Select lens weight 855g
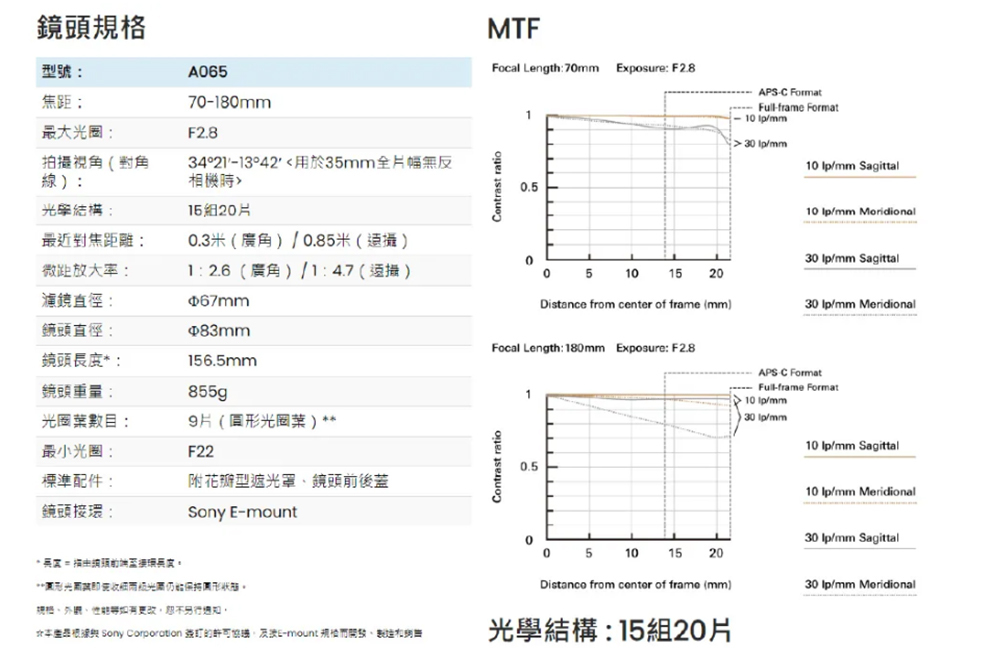Screen dimensions: 990x648 pos(208,392)
